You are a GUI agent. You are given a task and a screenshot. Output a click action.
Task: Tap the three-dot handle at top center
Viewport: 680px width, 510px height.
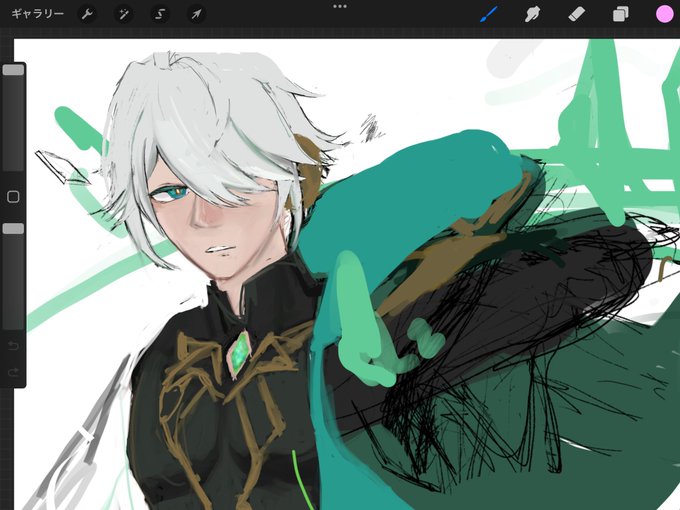point(340,7)
